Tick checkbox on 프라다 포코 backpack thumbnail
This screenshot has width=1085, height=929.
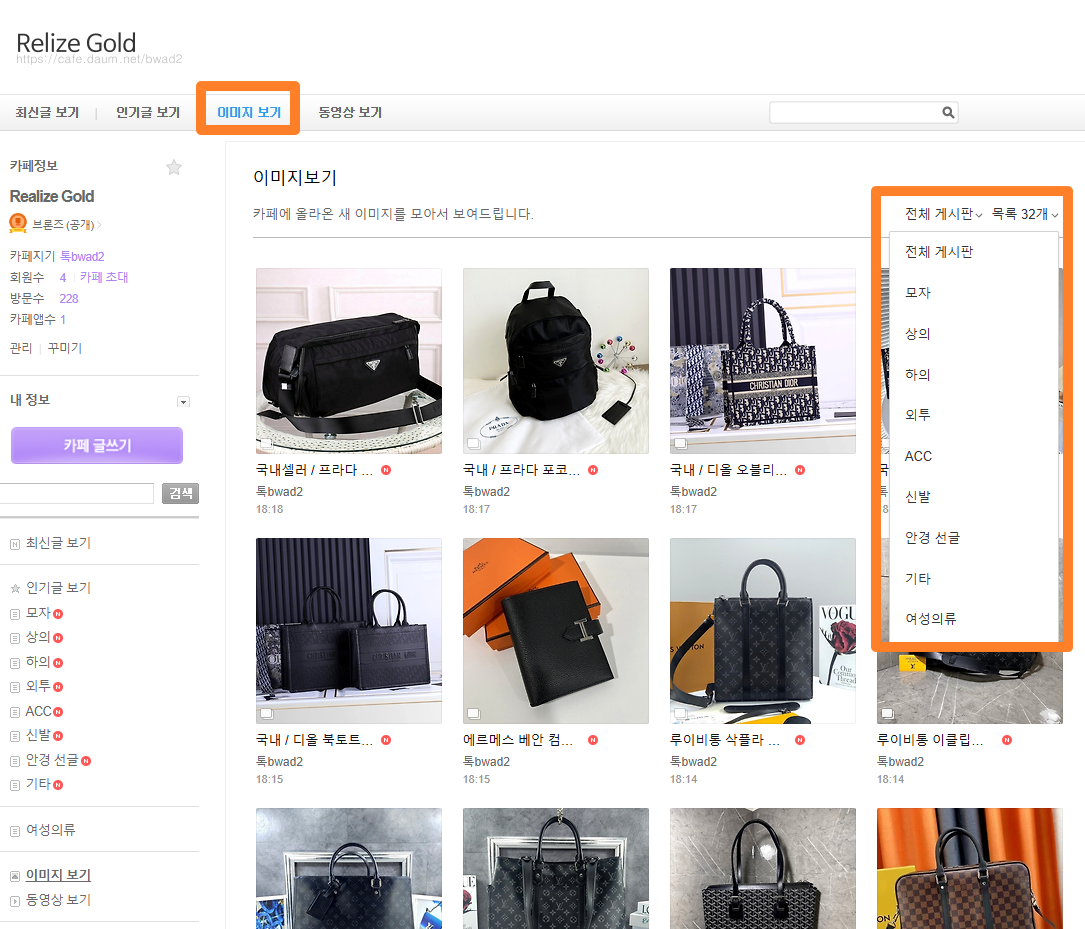(x=473, y=443)
